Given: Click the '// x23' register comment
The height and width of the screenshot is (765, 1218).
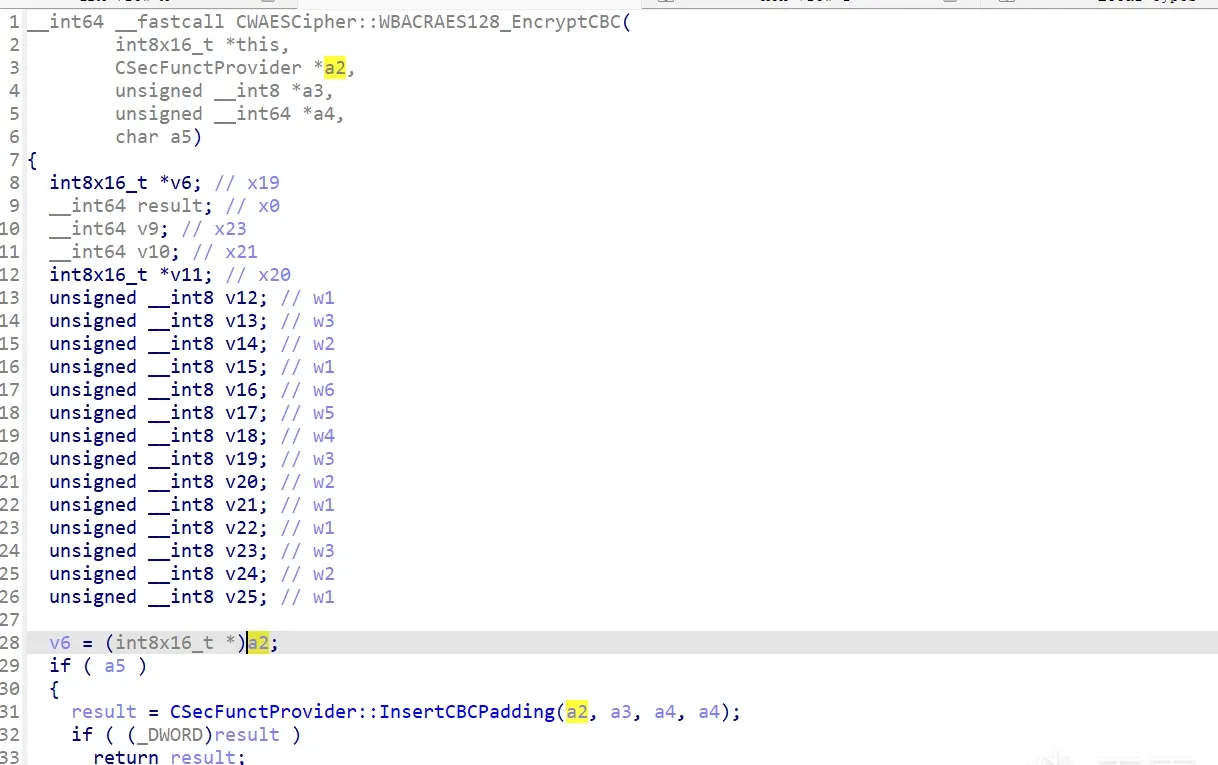Looking at the screenshot, I should (214, 228).
